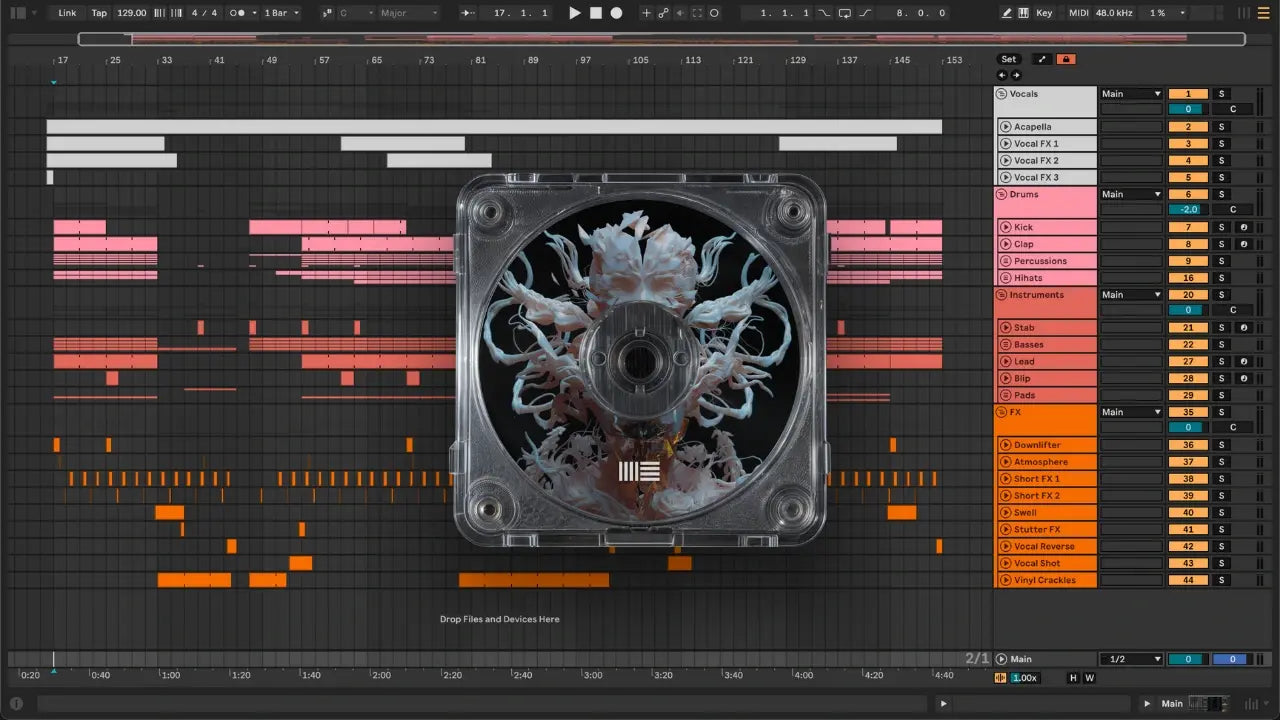Solo the Vinyl Crackles track

tap(1221, 580)
